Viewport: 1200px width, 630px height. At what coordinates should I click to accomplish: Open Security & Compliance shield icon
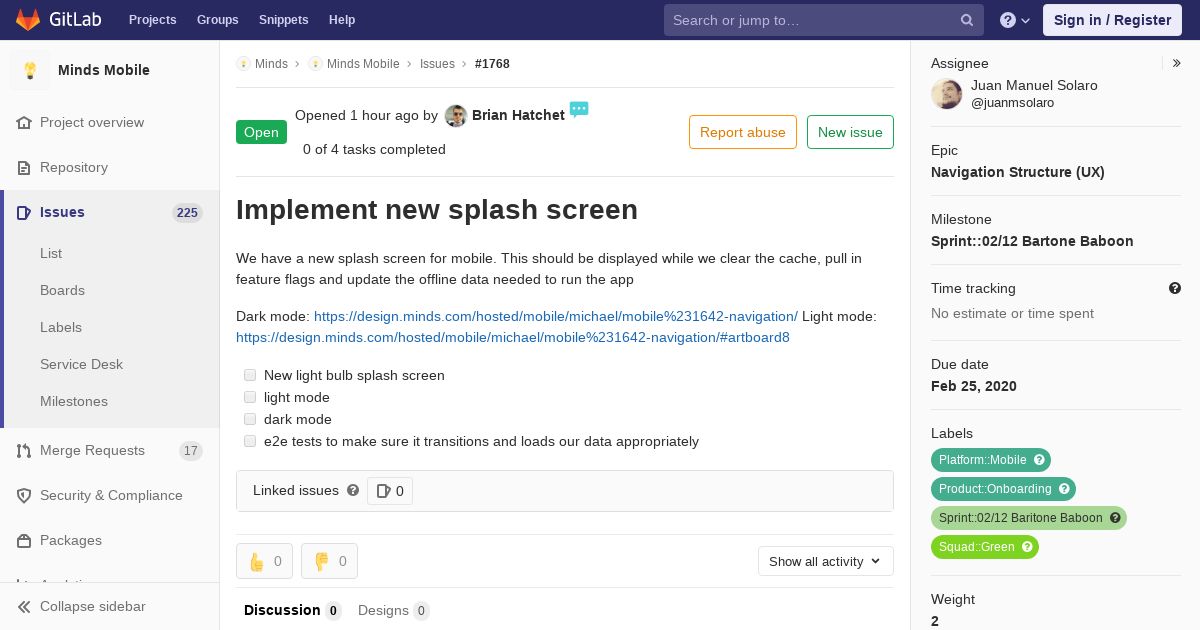[24, 495]
